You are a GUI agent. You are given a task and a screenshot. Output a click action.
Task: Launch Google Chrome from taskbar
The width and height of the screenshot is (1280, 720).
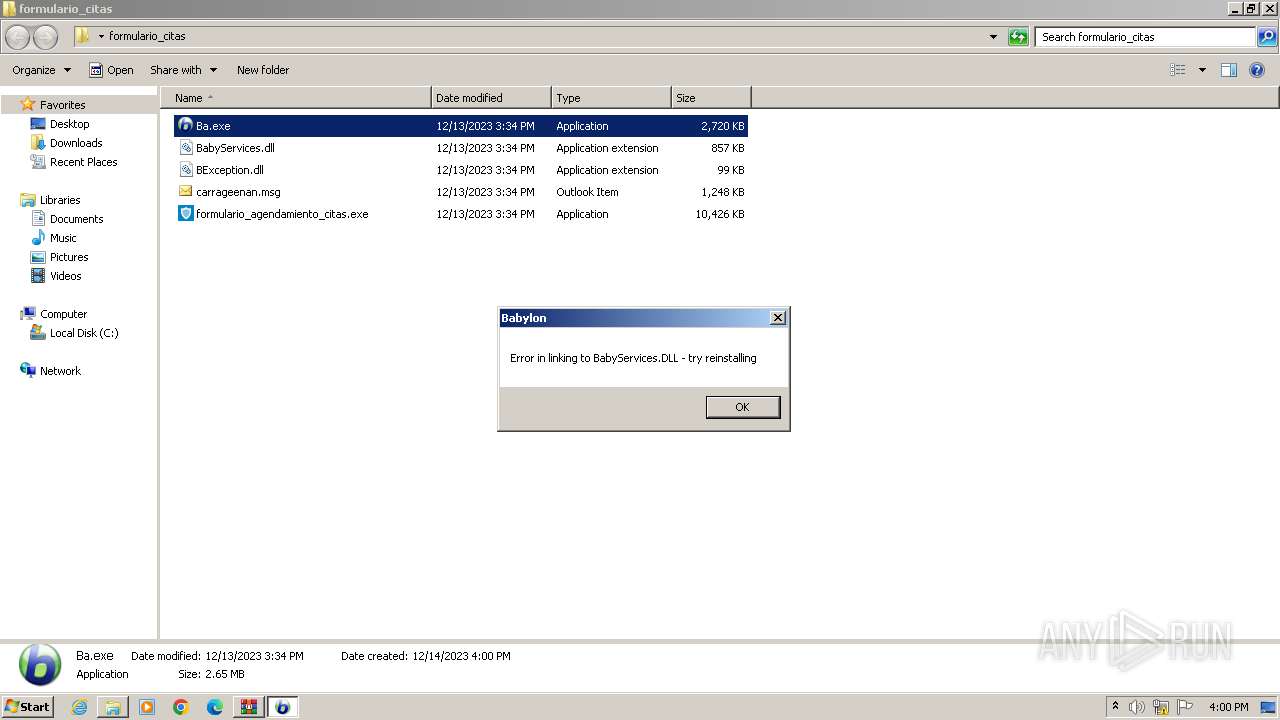tap(181, 707)
